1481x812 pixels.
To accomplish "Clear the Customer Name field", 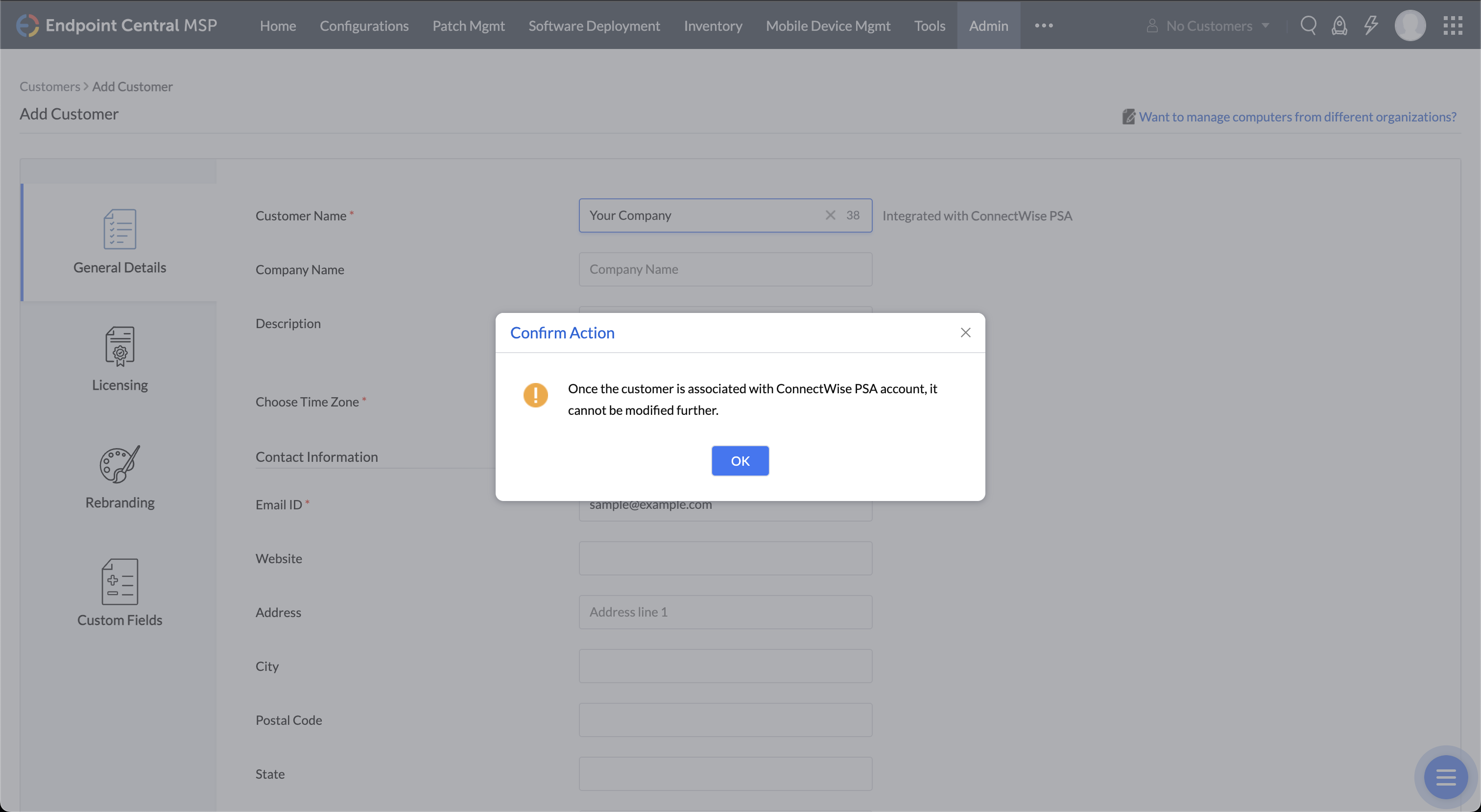I will (830, 215).
